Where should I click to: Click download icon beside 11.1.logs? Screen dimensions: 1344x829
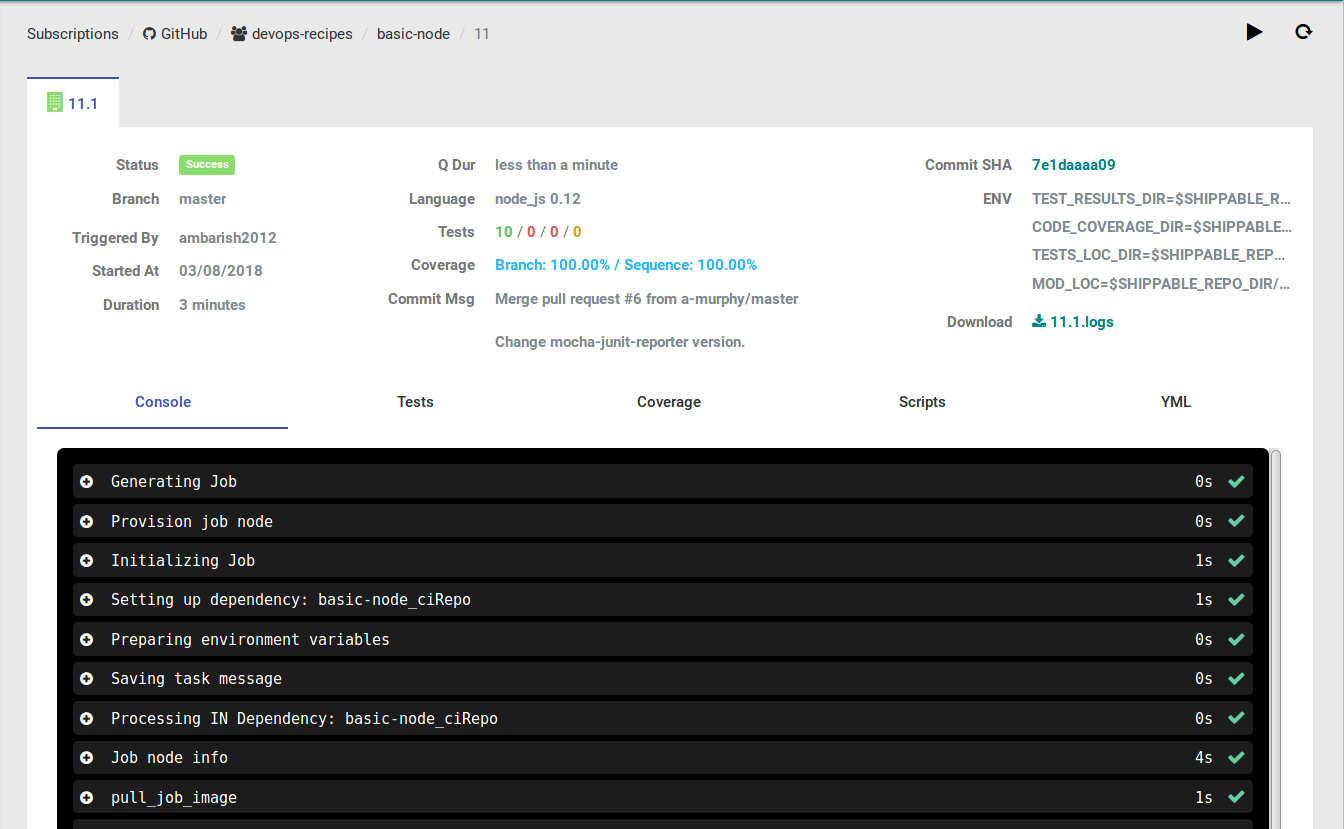(x=1039, y=321)
